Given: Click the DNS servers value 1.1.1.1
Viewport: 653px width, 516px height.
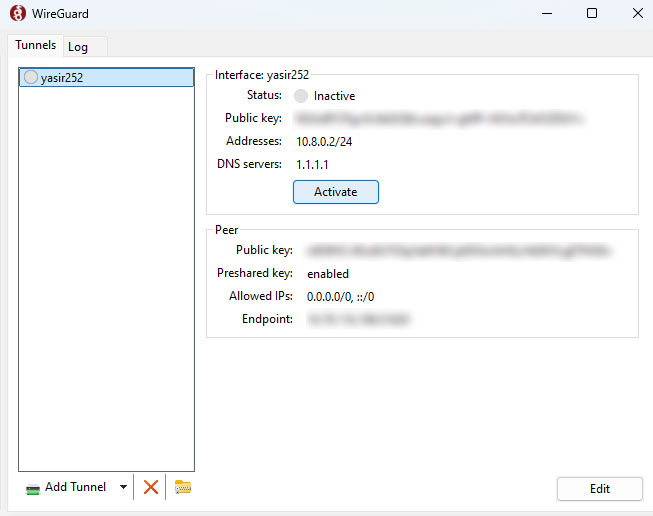Looking at the screenshot, I should (312, 165).
